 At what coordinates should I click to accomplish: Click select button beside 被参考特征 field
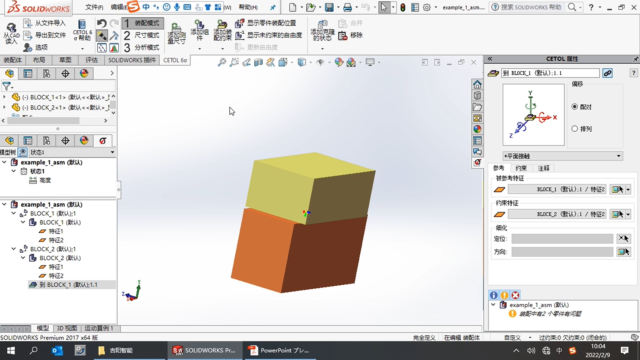click(x=617, y=189)
